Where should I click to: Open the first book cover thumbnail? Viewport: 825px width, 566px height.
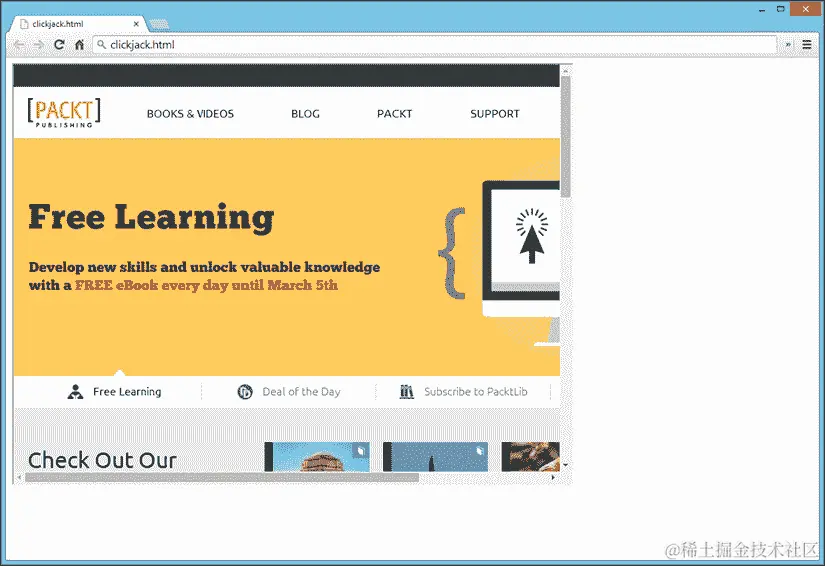(x=317, y=457)
